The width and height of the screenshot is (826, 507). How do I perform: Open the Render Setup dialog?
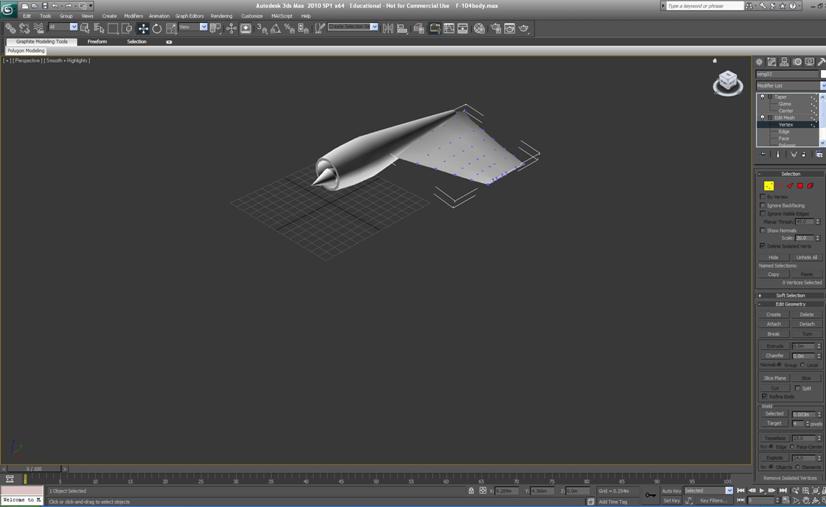pyautogui.click(x=496, y=28)
